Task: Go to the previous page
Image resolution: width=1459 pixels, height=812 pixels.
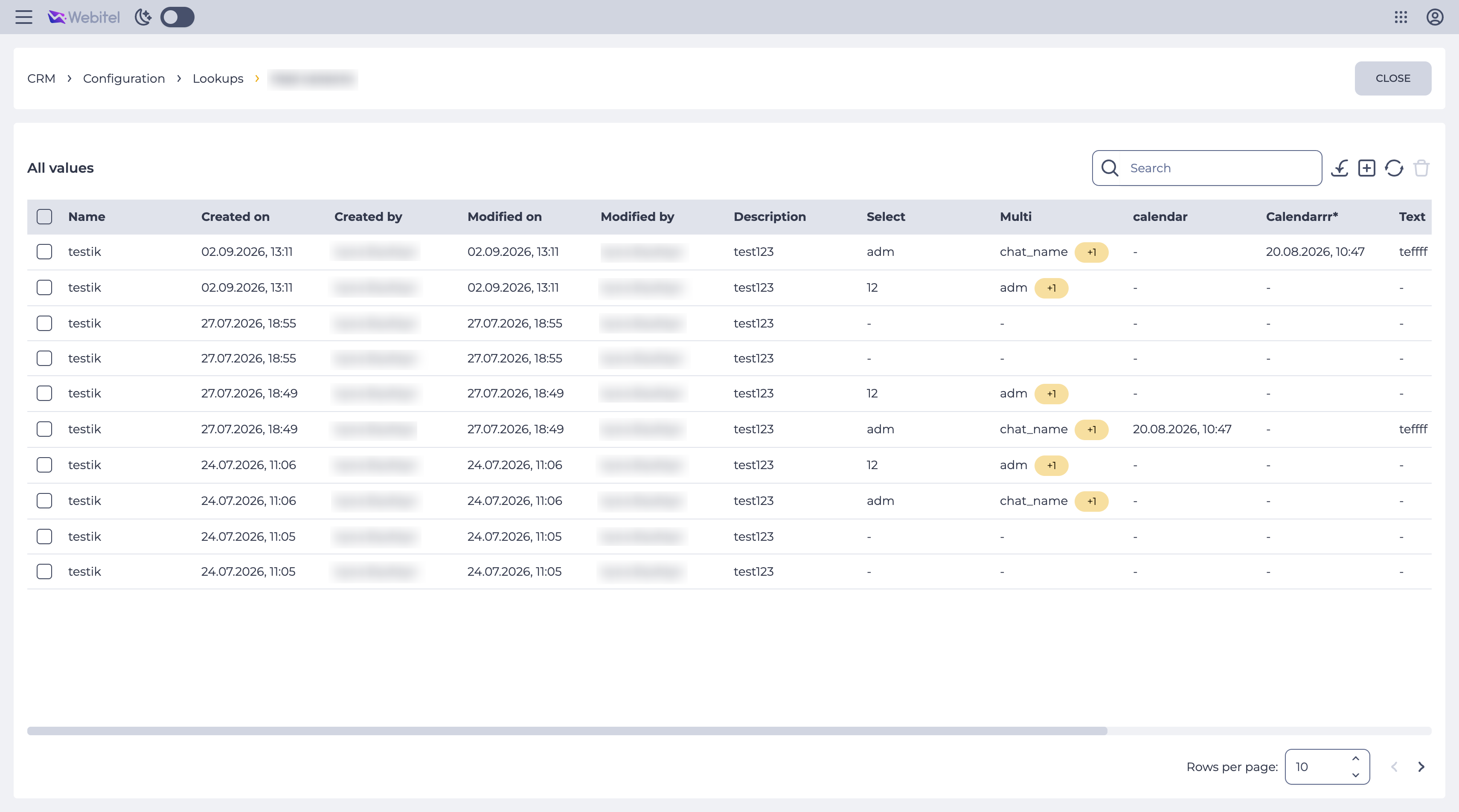Action: 1394,767
